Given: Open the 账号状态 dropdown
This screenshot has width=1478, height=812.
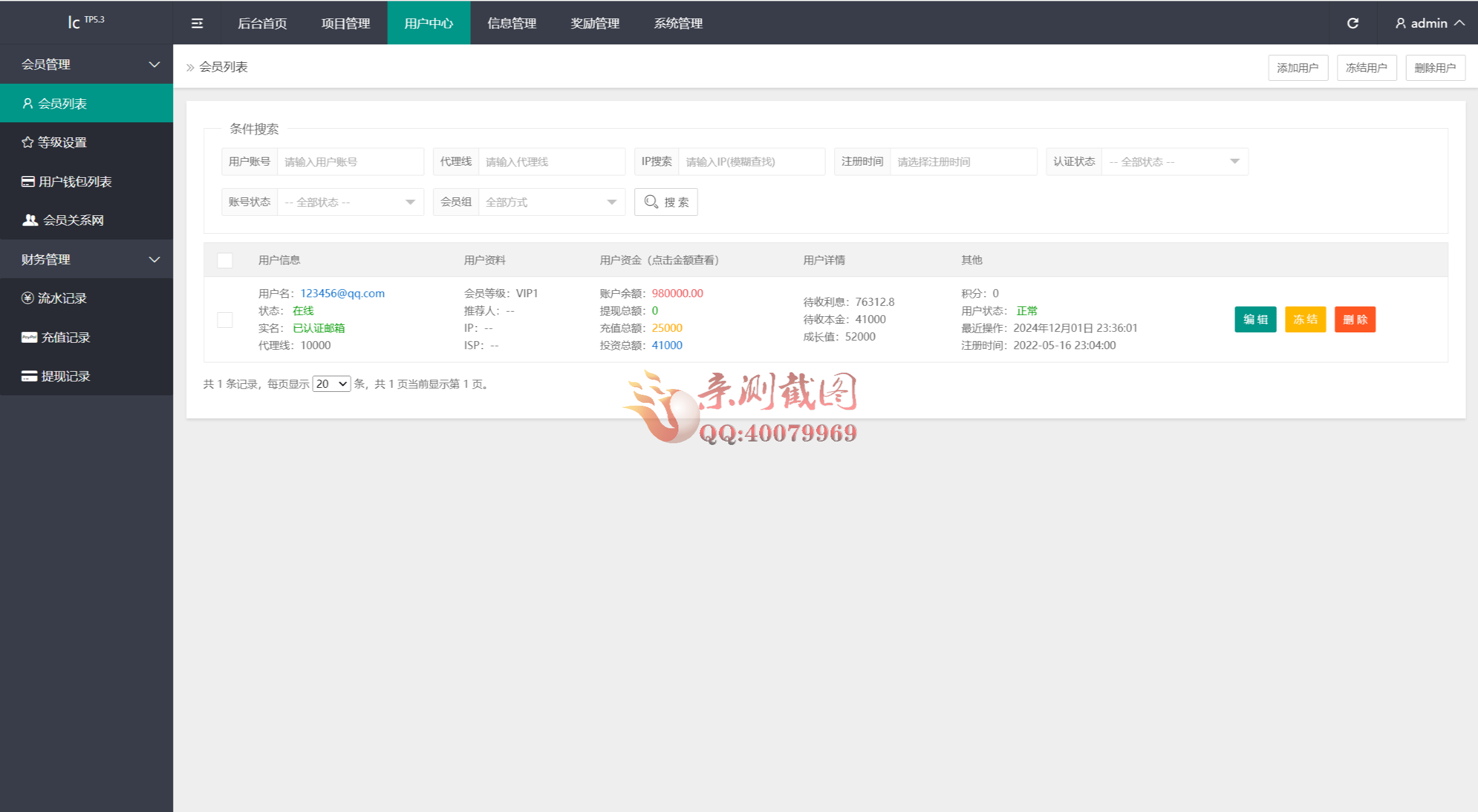Looking at the screenshot, I should pyautogui.click(x=350, y=202).
